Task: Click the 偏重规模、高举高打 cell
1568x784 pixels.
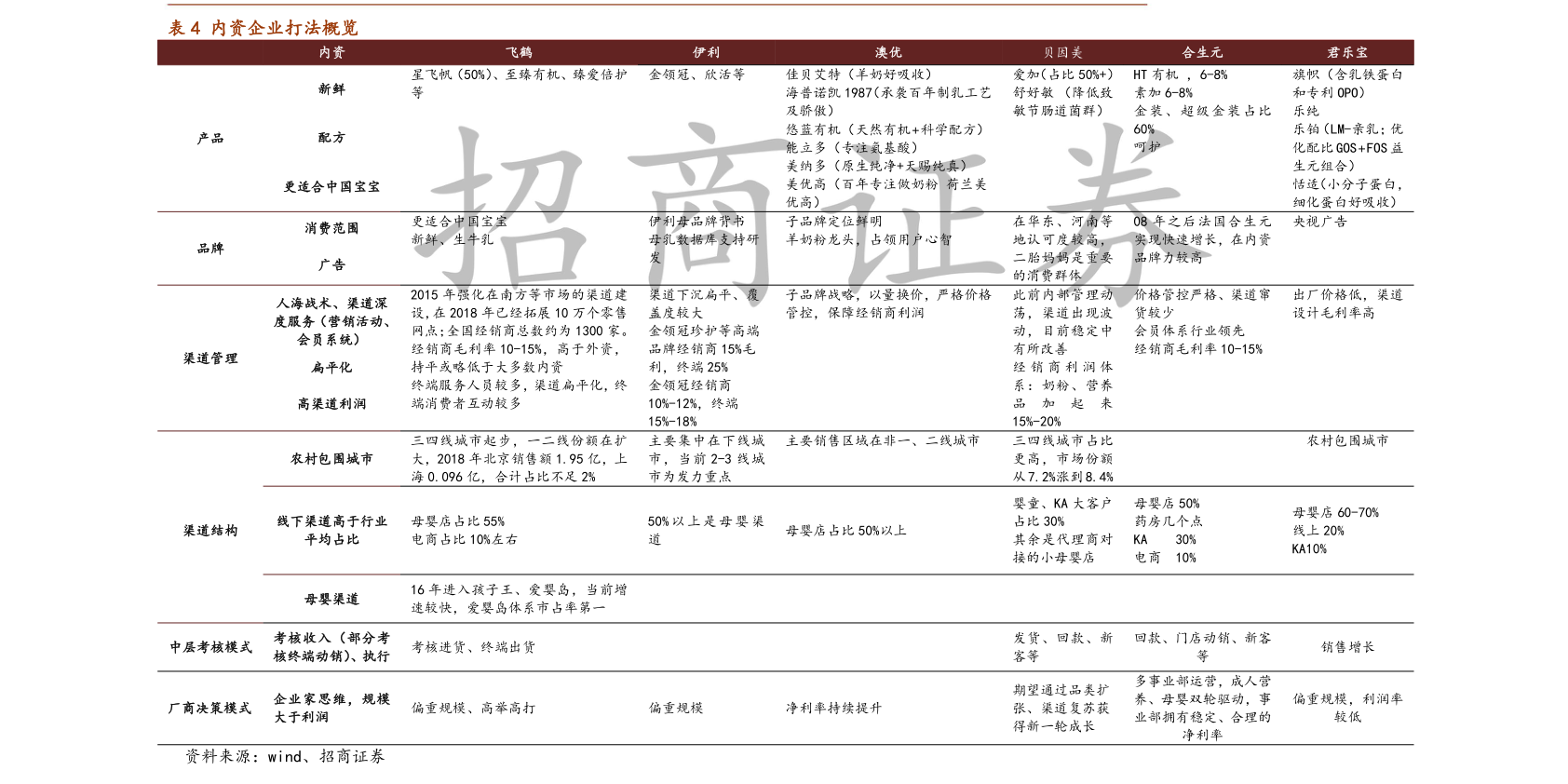Action: tap(473, 708)
